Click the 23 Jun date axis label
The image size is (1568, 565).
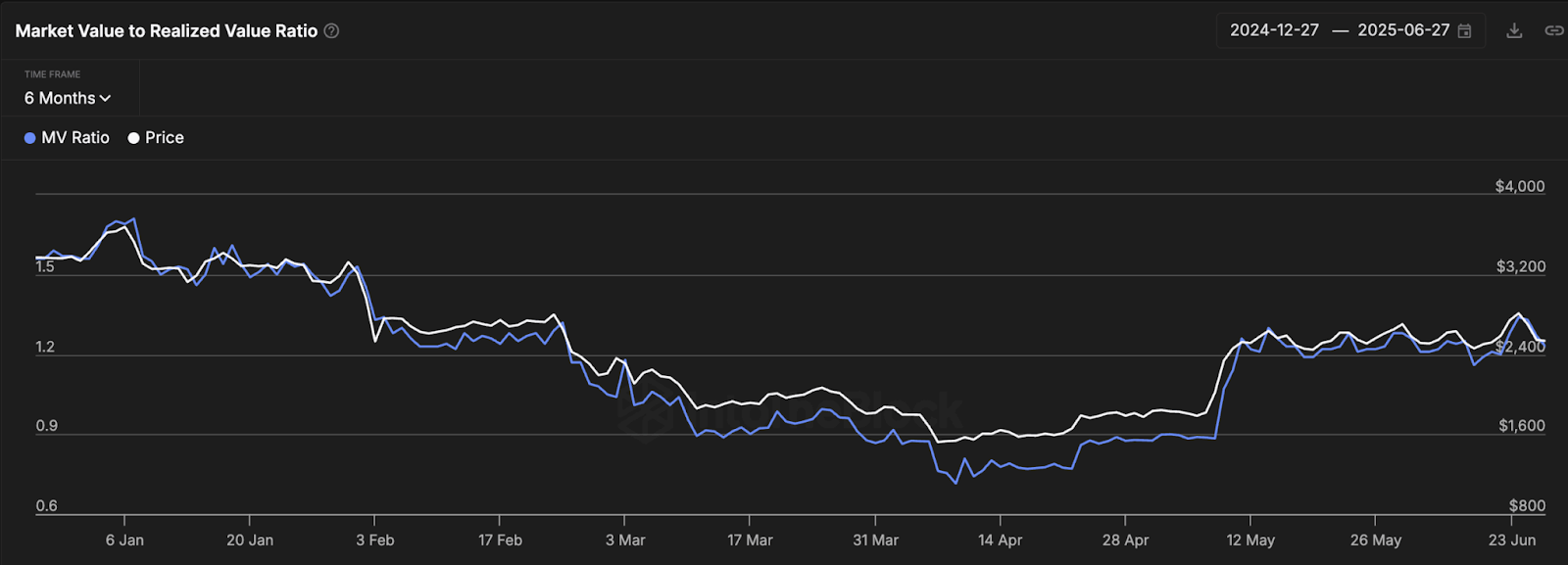click(x=1512, y=541)
